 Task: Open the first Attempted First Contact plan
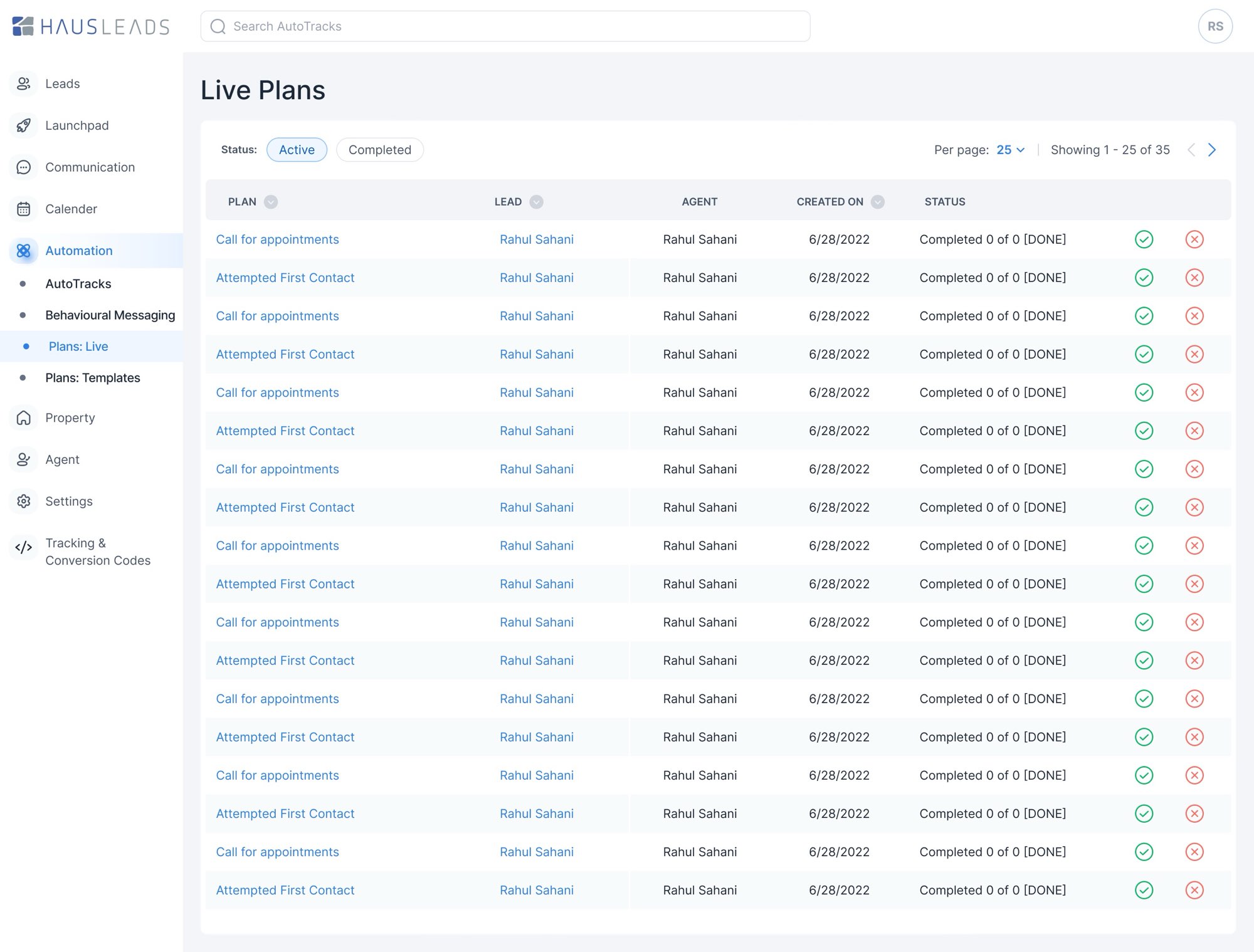(285, 278)
